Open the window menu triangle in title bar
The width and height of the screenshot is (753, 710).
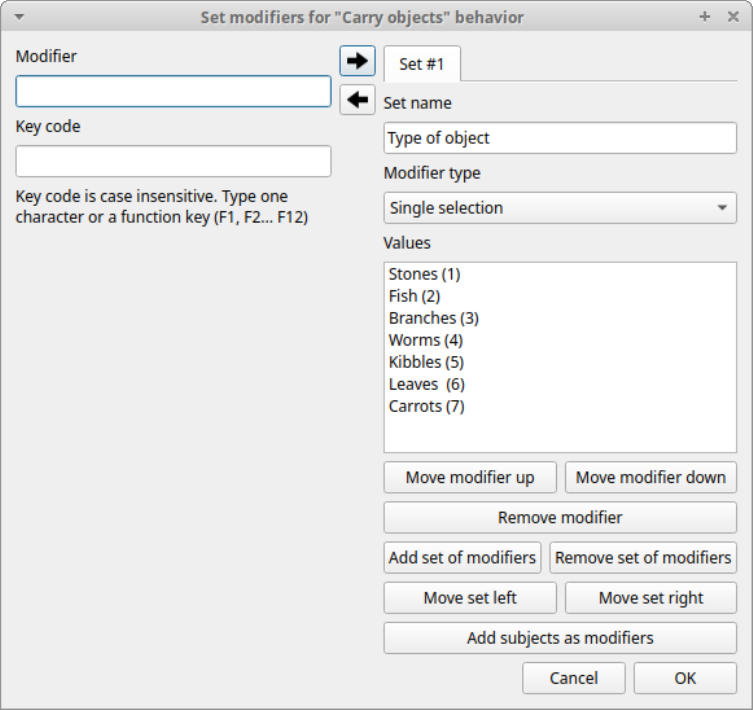[x=19, y=17]
